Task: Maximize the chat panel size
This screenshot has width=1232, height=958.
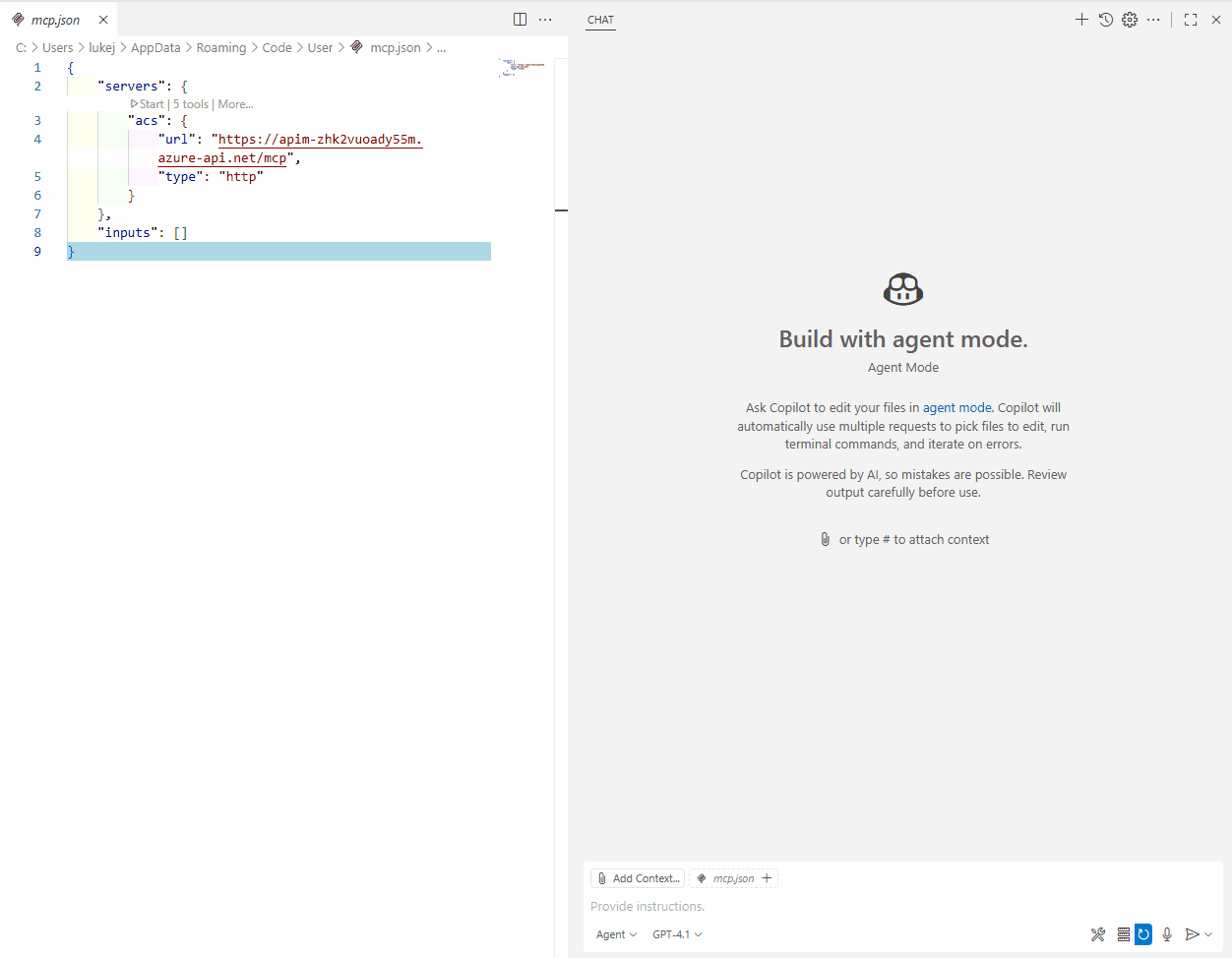Action: tap(1191, 20)
